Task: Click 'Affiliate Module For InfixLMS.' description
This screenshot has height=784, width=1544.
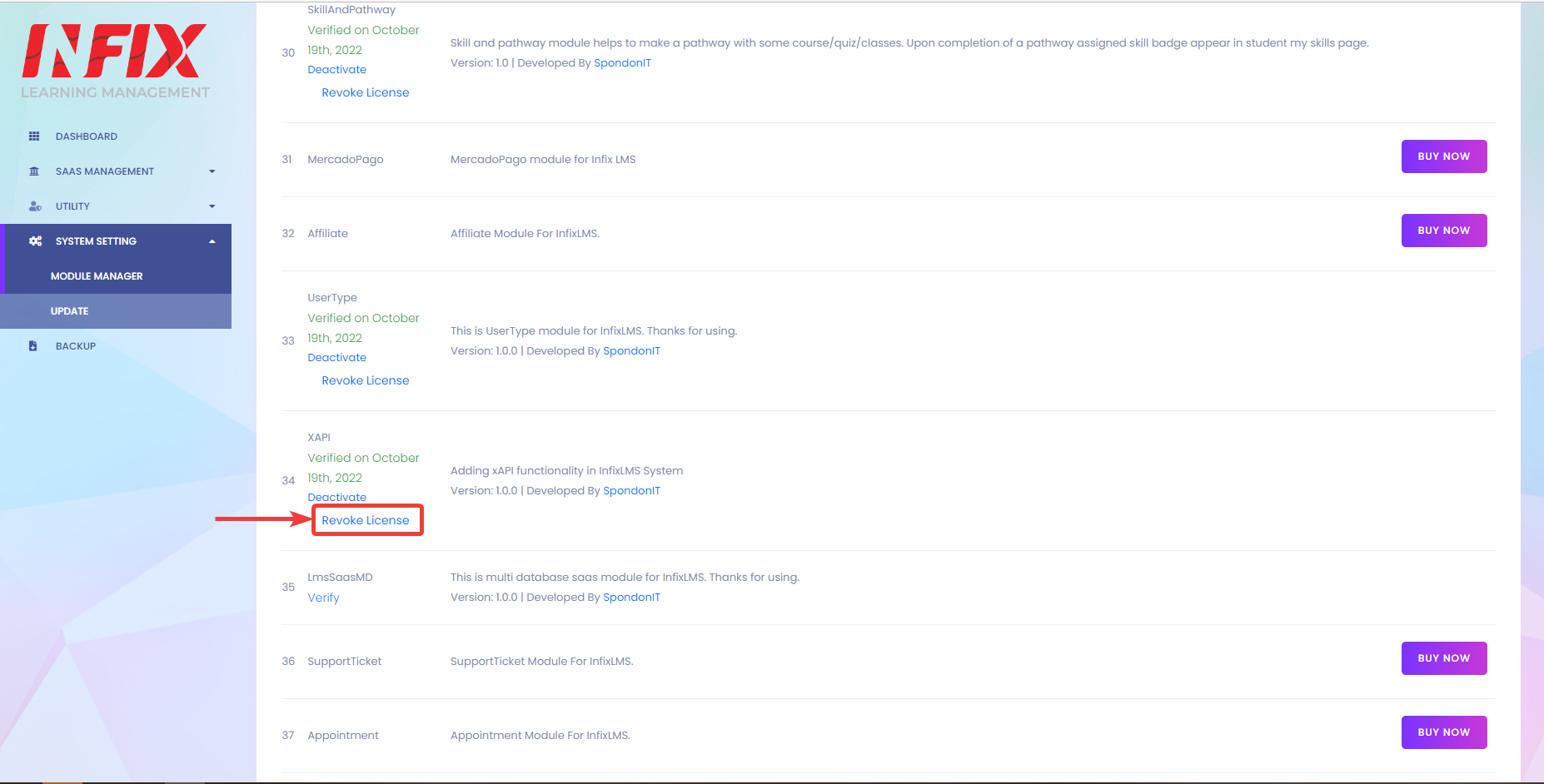Action: (525, 234)
